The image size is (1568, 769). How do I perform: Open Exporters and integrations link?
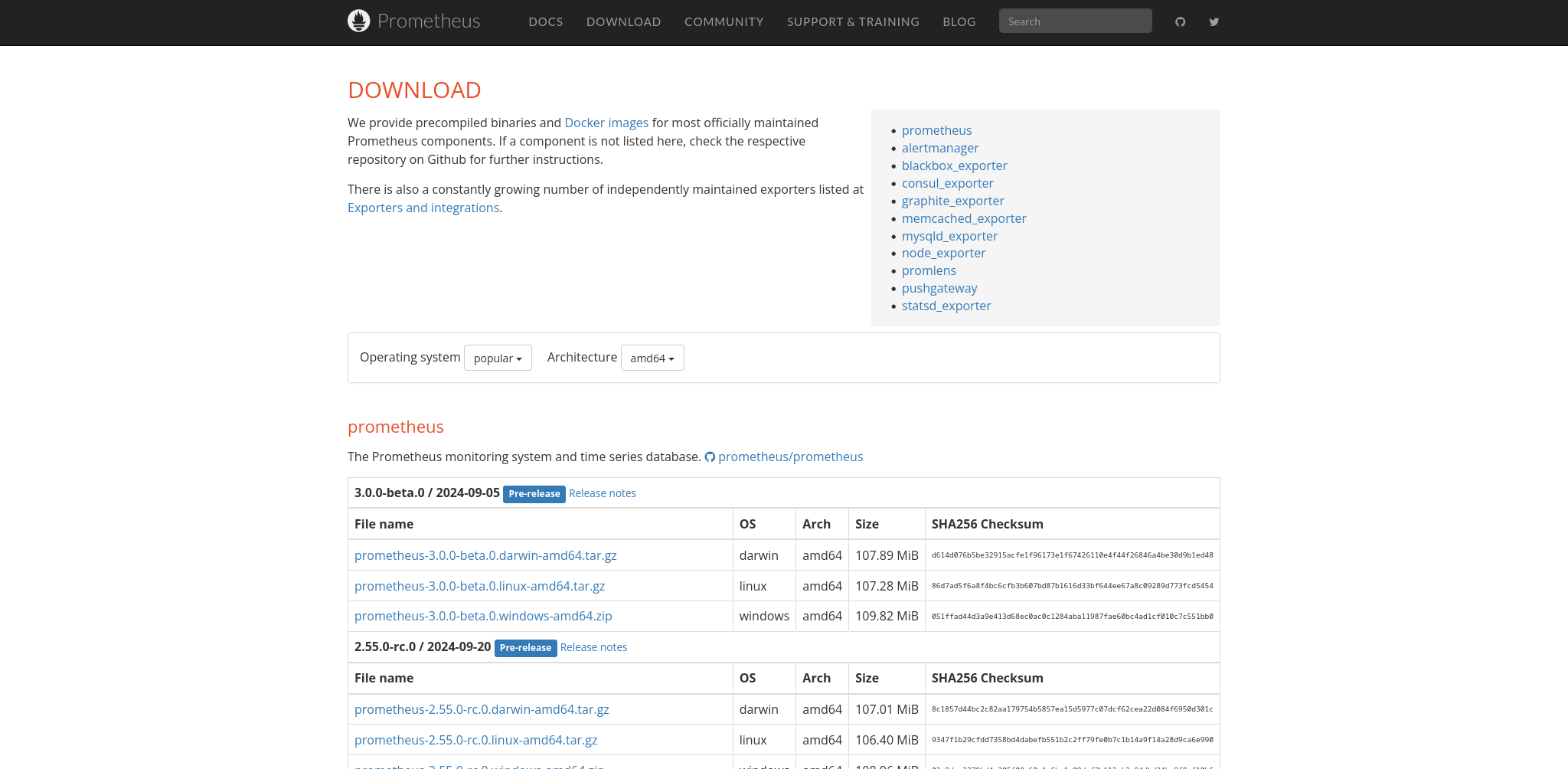[423, 208]
